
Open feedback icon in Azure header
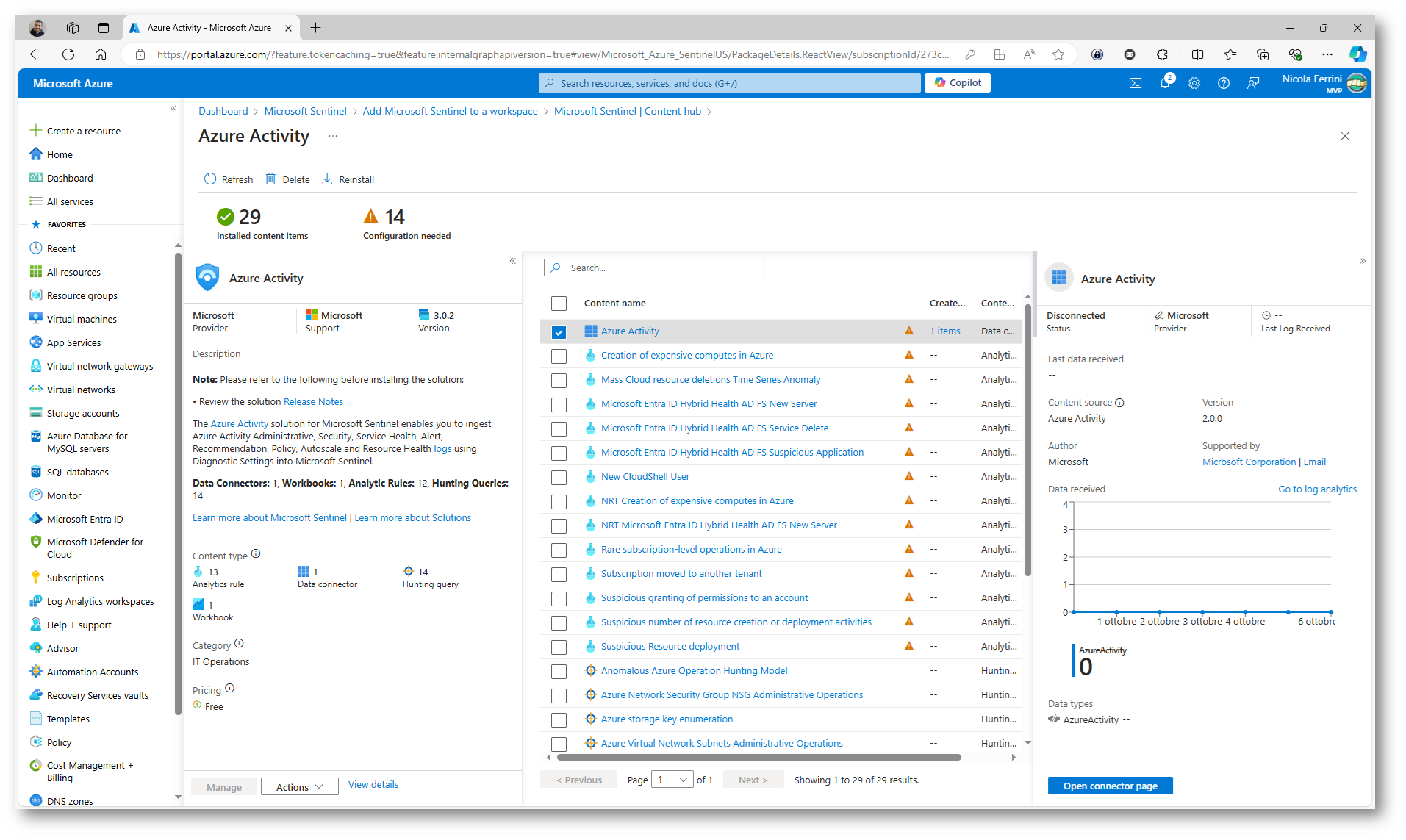click(x=1253, y=83)
